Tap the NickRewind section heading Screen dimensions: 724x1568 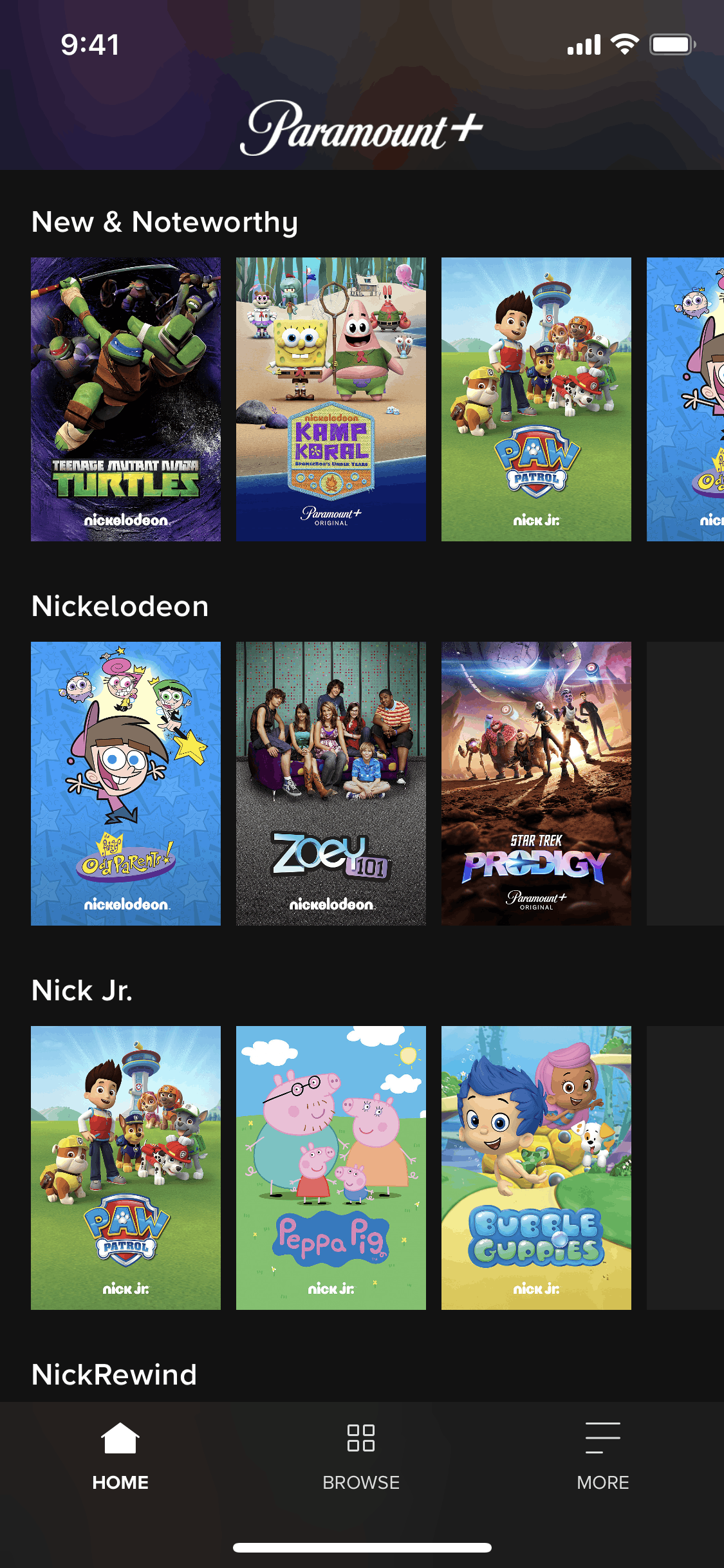115,1375
